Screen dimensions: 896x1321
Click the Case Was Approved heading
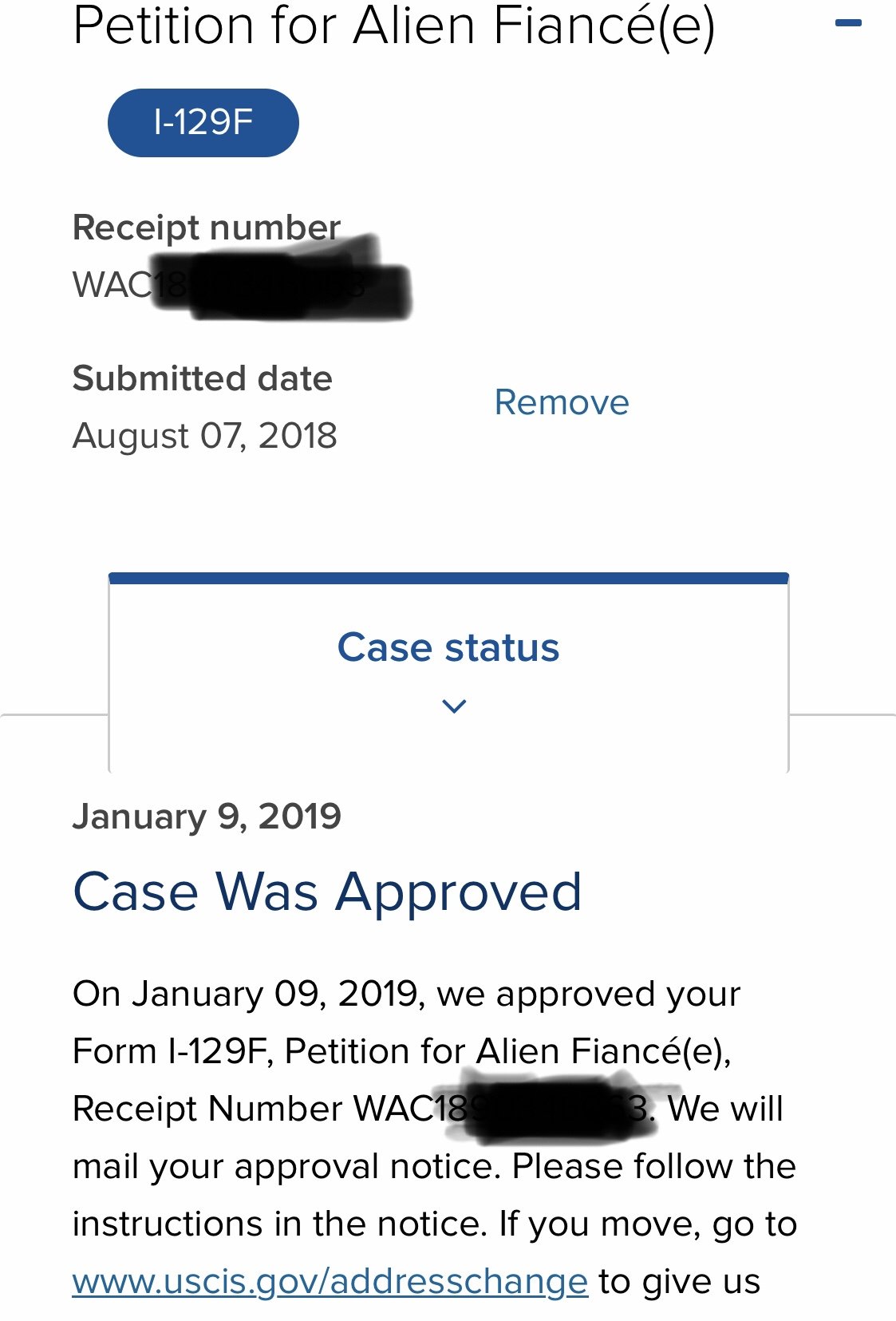[x=327, y=892]
